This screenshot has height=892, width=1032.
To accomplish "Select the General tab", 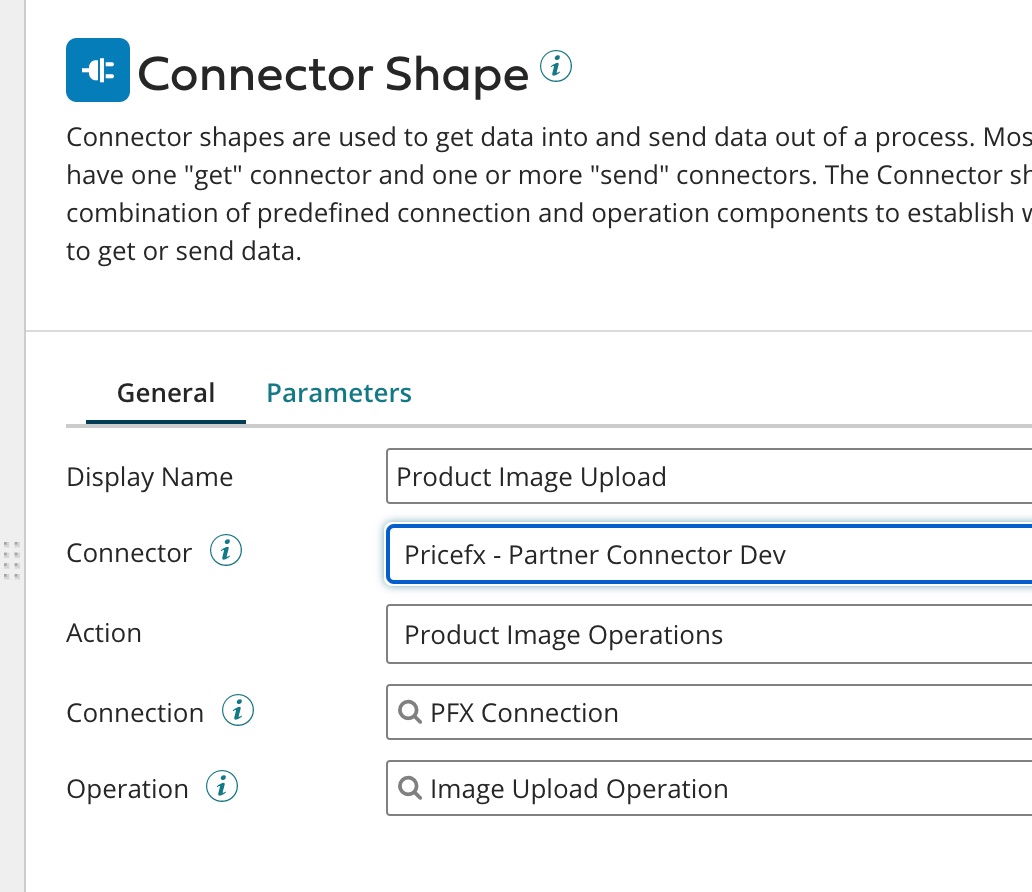I will [165, 392].
